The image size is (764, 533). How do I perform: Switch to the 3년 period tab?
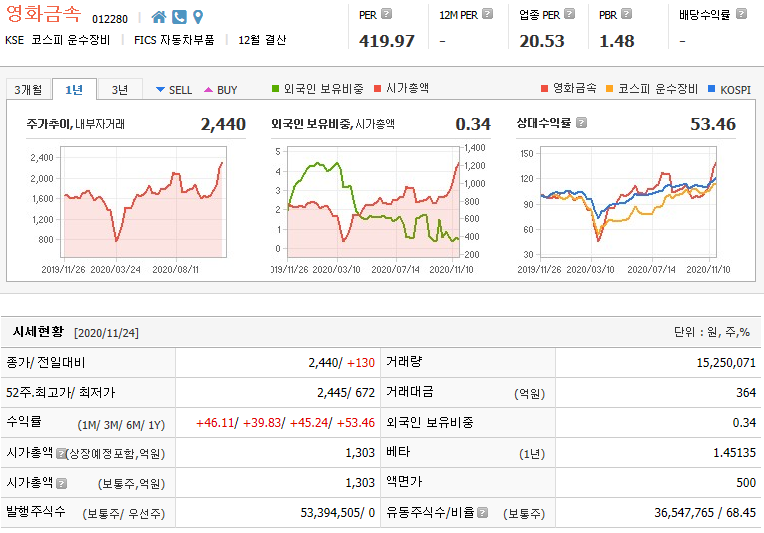pyautogui.click(x=120, y=90)
